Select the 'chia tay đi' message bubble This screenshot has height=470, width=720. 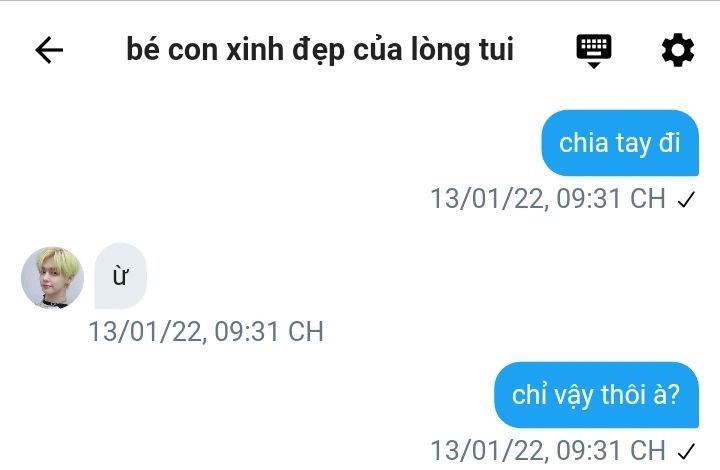tap(620, 143)
